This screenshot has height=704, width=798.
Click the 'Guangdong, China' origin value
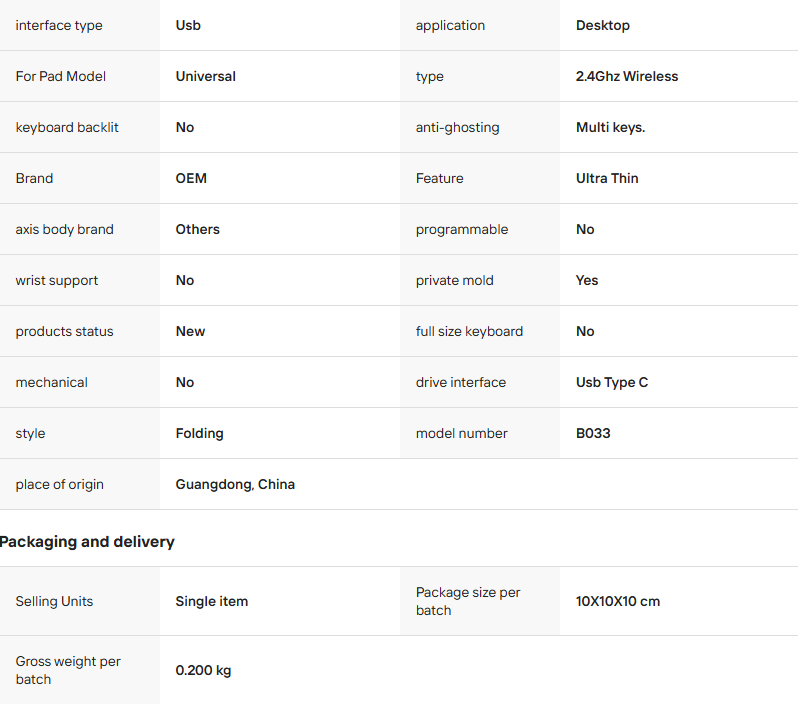click(235, 484)
